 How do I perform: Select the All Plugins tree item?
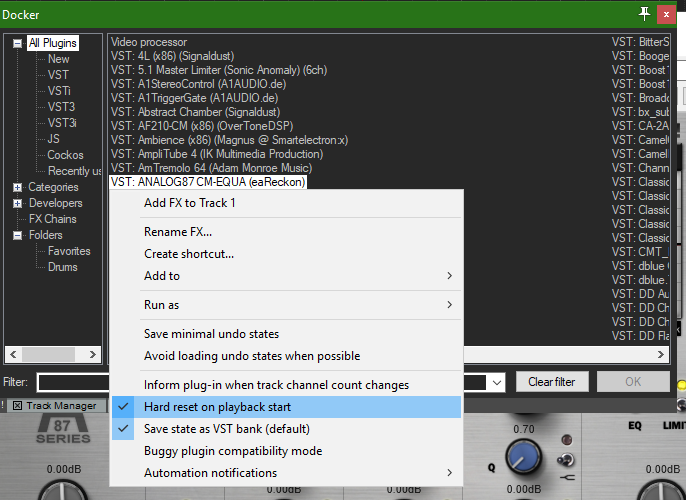(x=52, y=43)
